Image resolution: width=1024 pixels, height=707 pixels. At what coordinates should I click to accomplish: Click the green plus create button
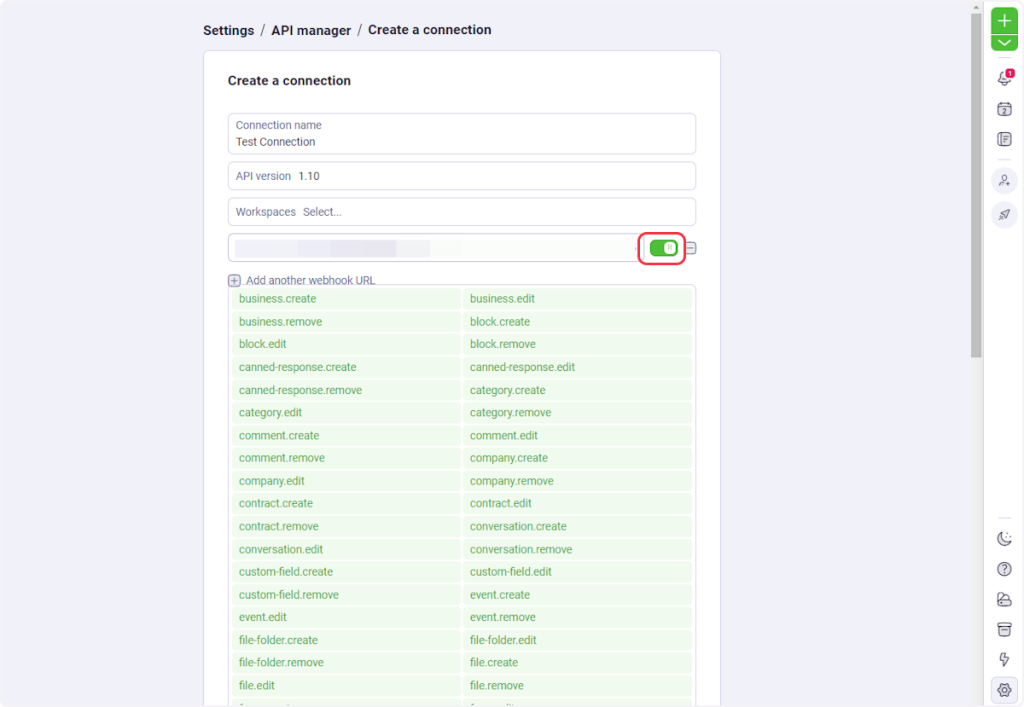(1004, 20)
